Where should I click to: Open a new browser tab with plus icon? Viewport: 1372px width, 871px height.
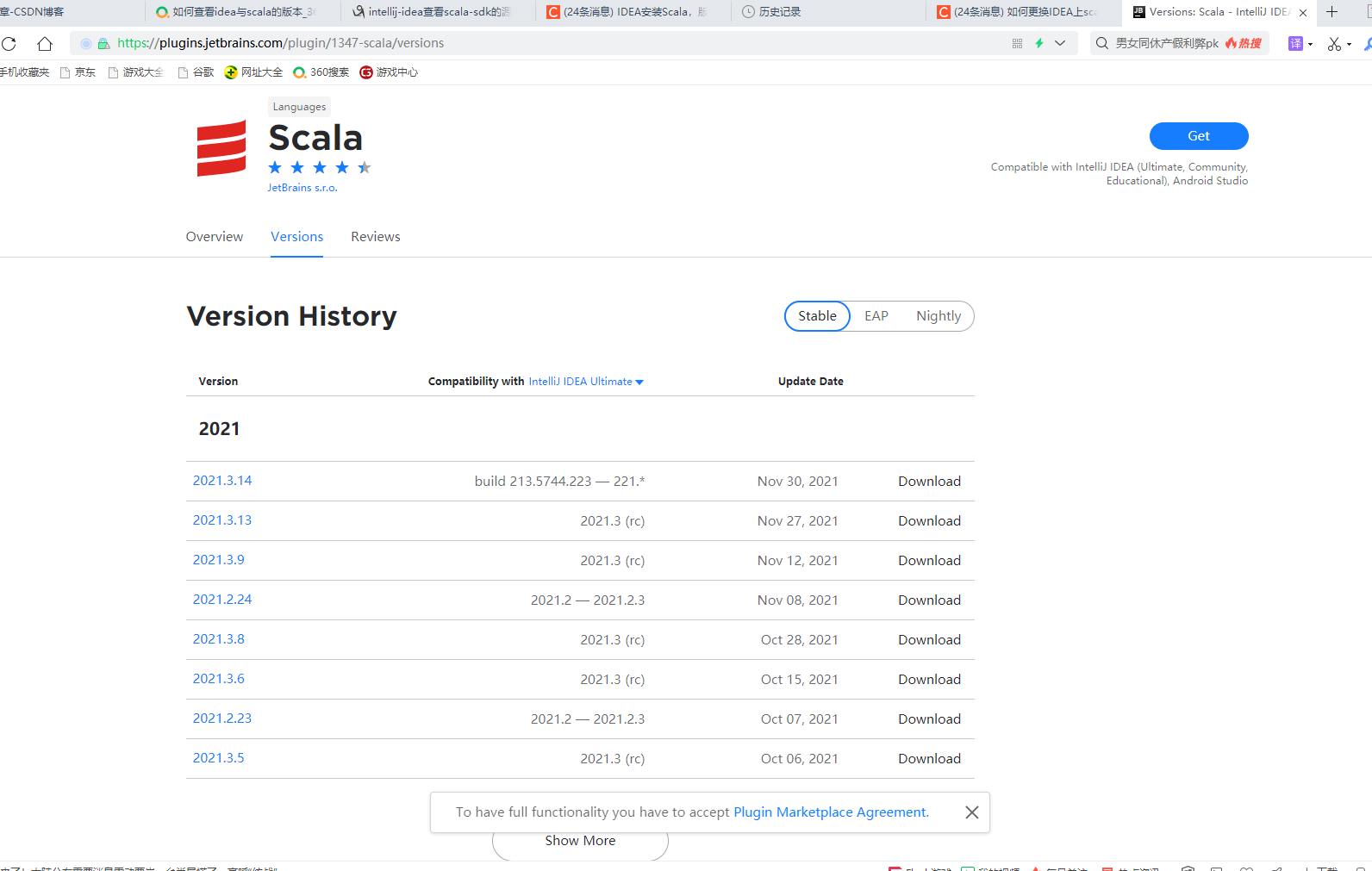click(1331, 11)
